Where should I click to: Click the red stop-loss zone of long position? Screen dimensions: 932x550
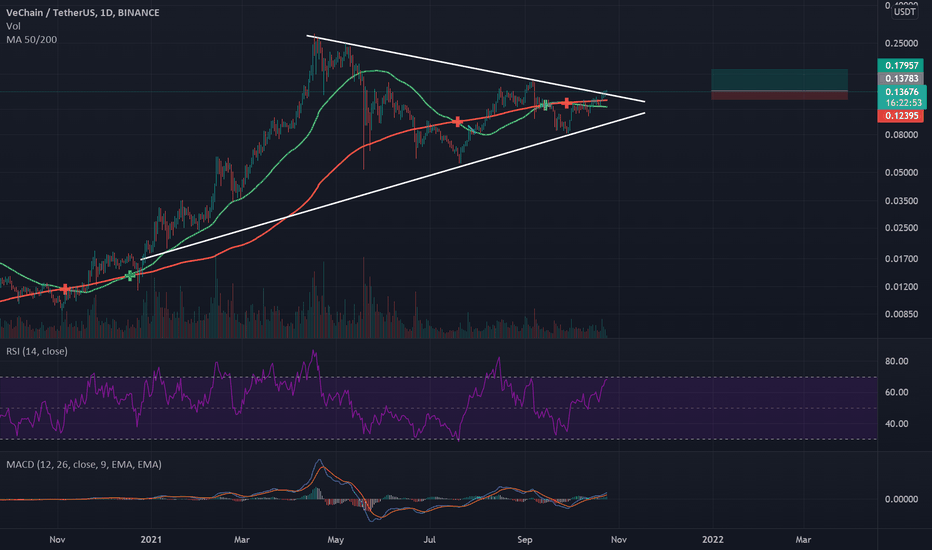click(779, 95)
